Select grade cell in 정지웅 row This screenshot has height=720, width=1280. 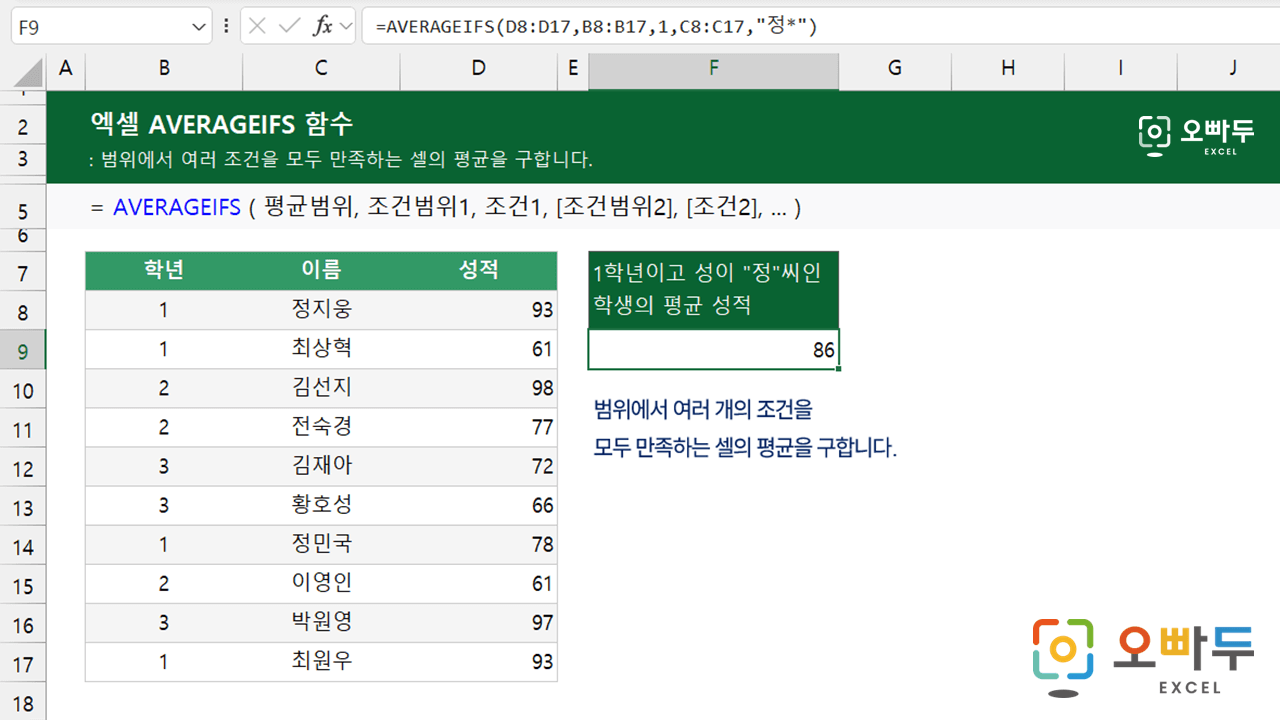164,309
